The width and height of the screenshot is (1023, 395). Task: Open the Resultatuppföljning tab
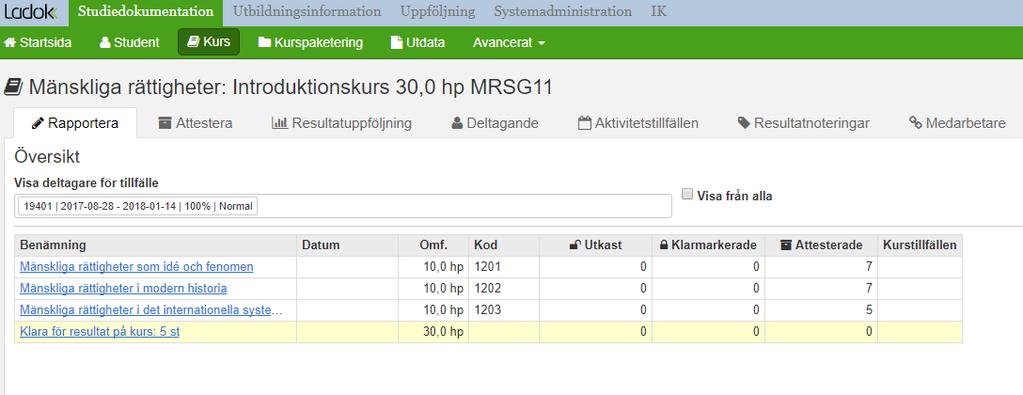tap(342, 123)
